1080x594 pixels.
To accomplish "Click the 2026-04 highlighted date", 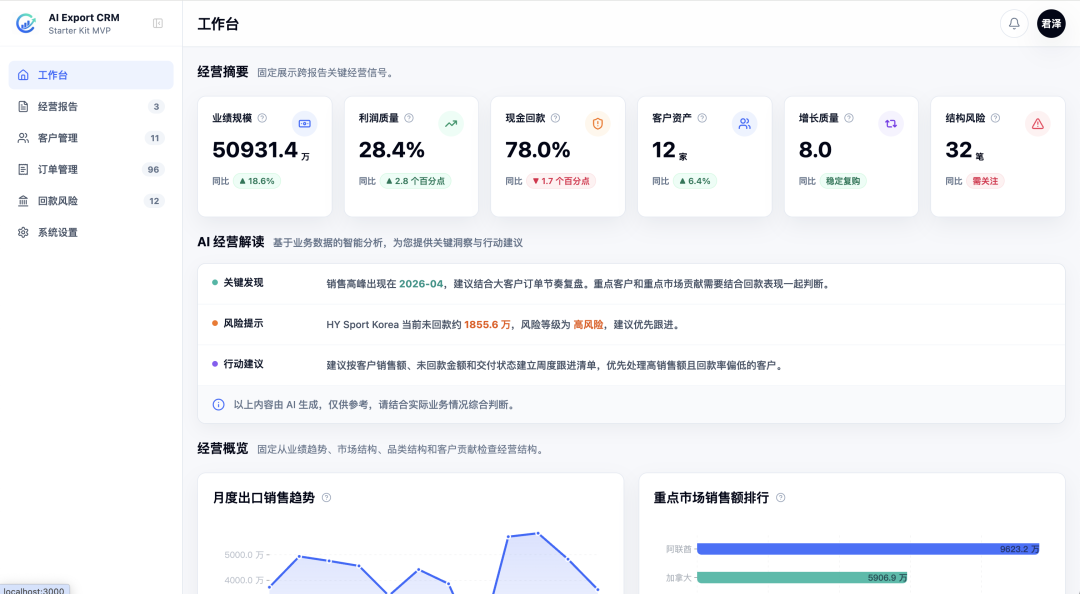I will tap(421, 284).
